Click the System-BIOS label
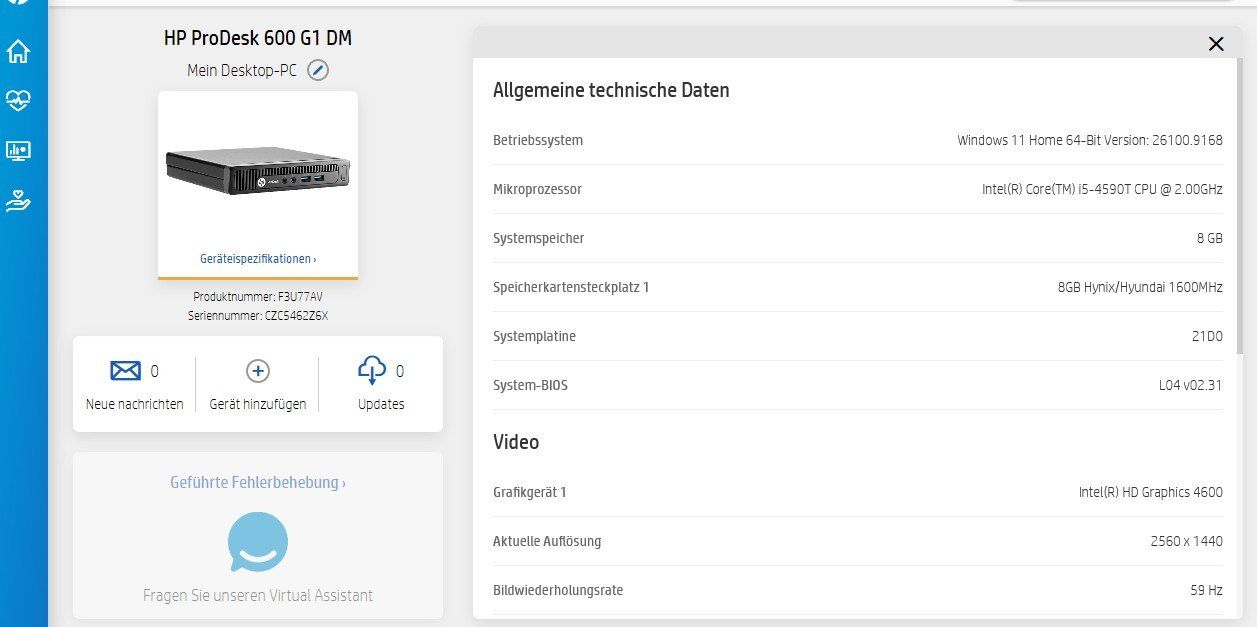This screenshot has height=627, width=1257. click(x=530, y=385)
